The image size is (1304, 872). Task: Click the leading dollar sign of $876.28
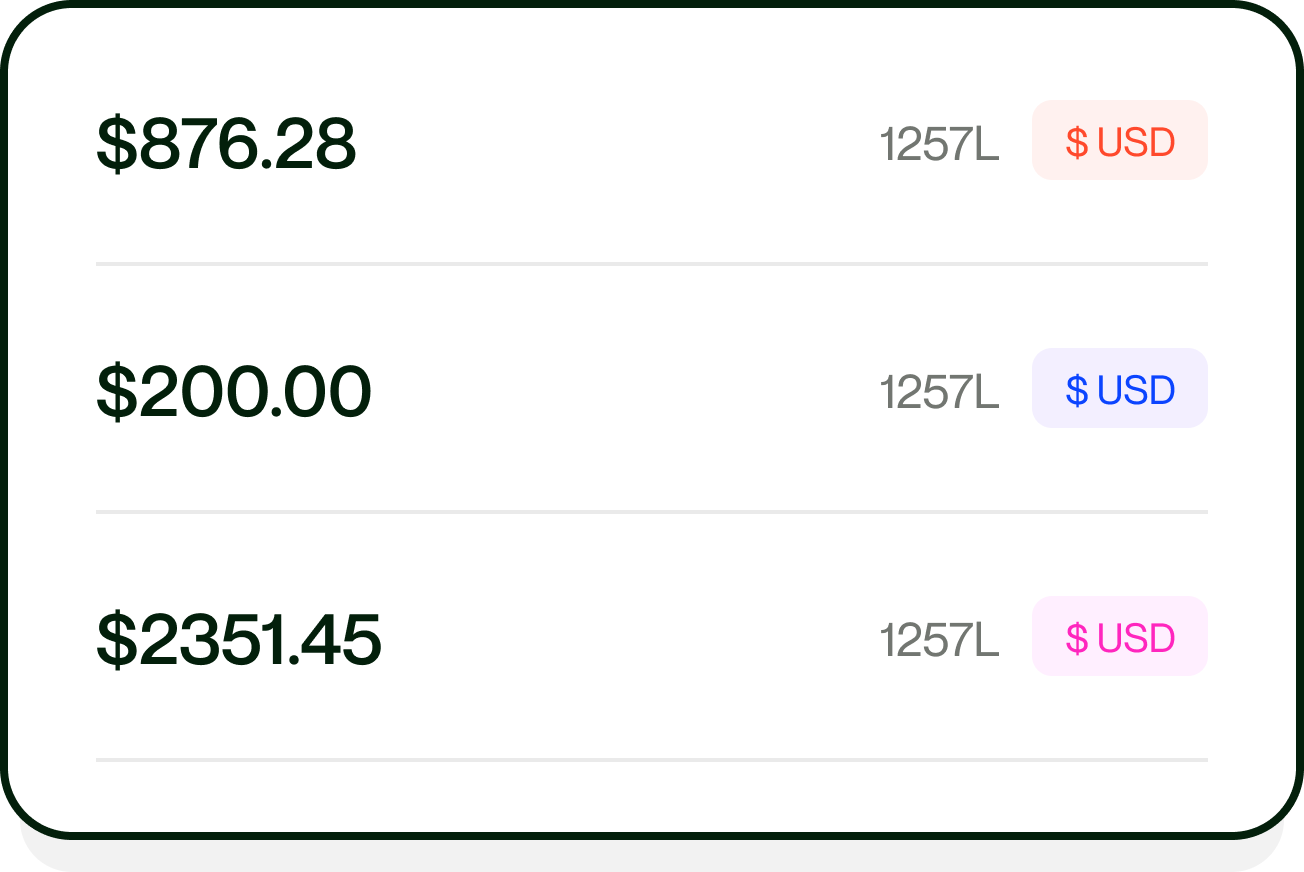click(x=116, y=144)
